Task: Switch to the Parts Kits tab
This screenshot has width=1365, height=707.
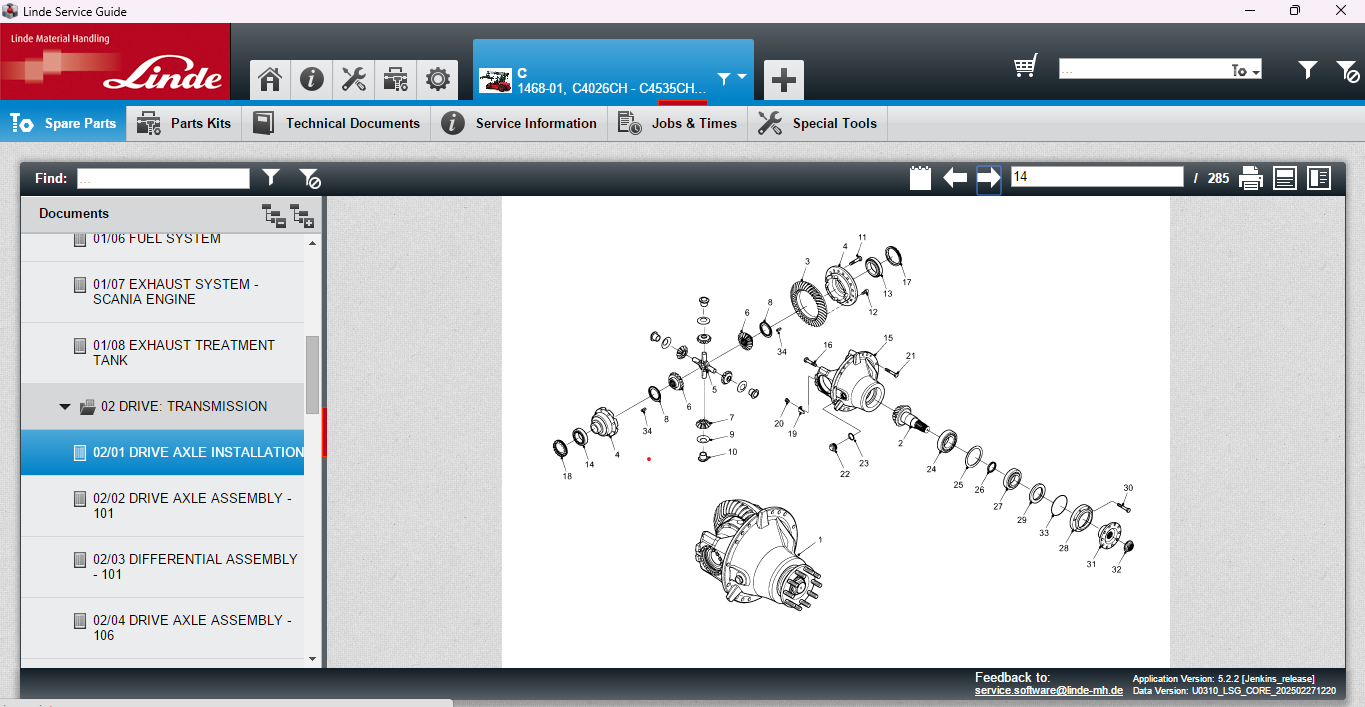Action: [x=184, y=123]
